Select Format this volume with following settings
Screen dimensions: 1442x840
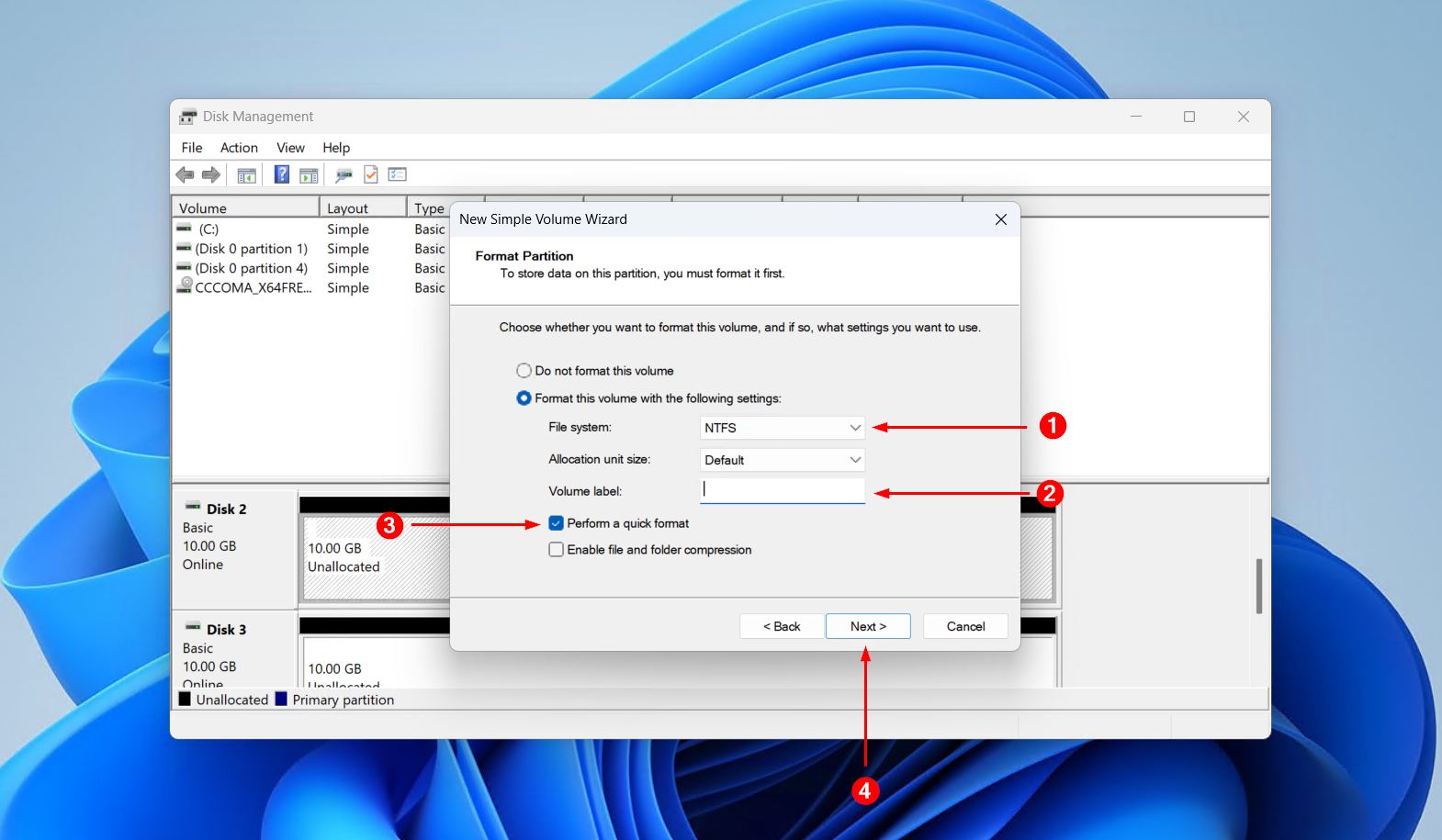524,398
